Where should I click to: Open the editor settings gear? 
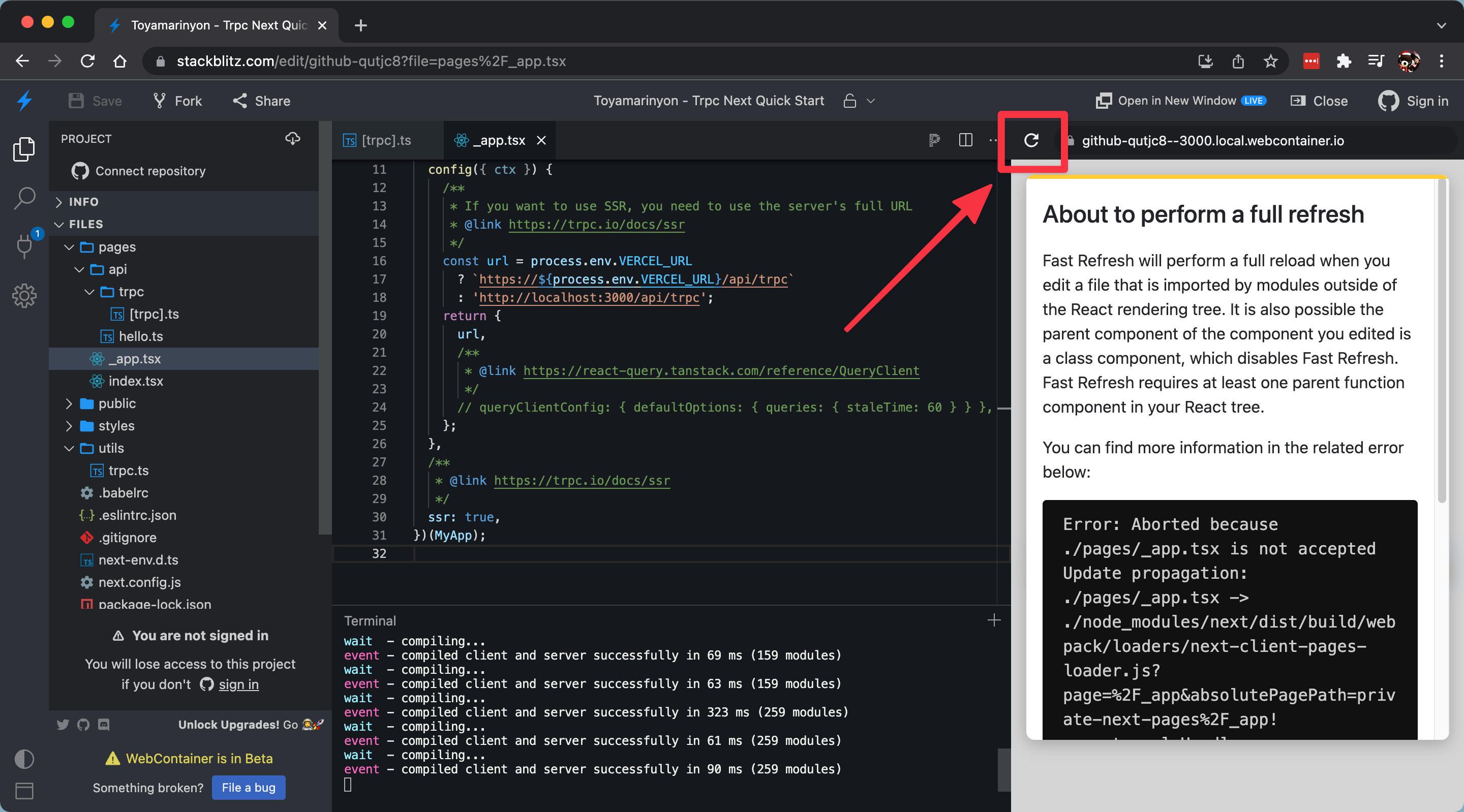pyautogui.click(x=24, y=295)
